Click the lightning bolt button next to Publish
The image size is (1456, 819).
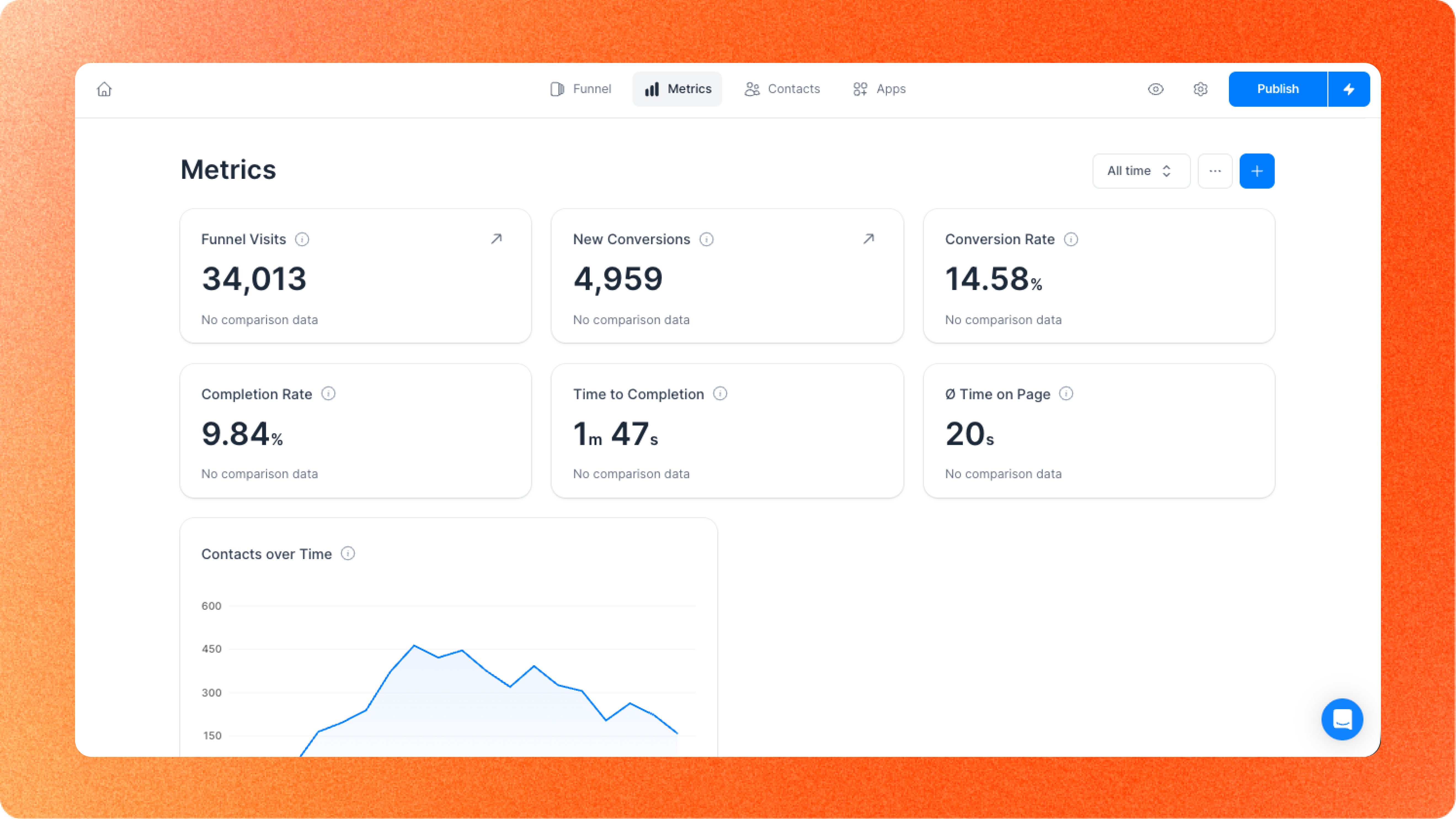(1349, 89)
